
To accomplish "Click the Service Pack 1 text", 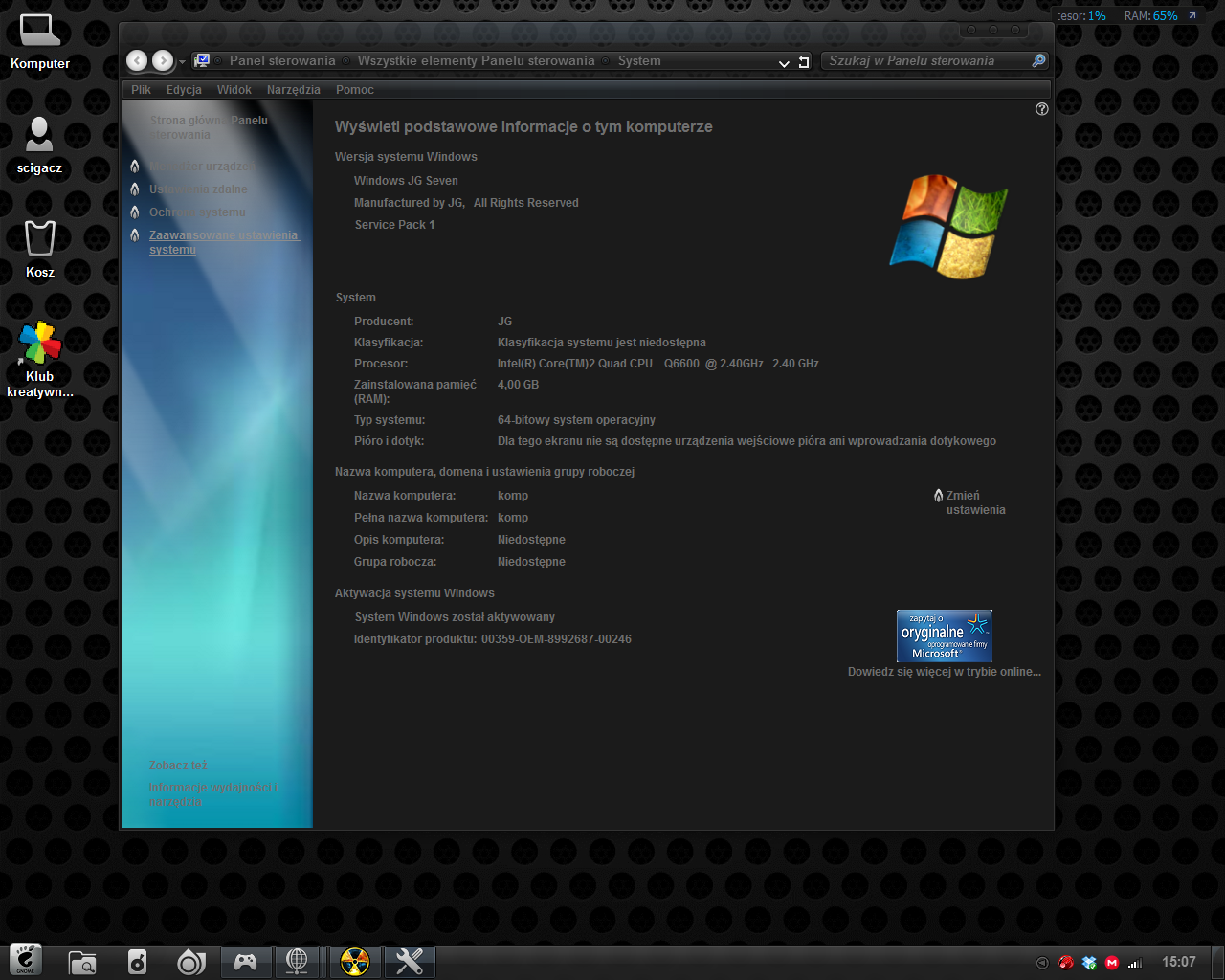I will tap(394, 225).
